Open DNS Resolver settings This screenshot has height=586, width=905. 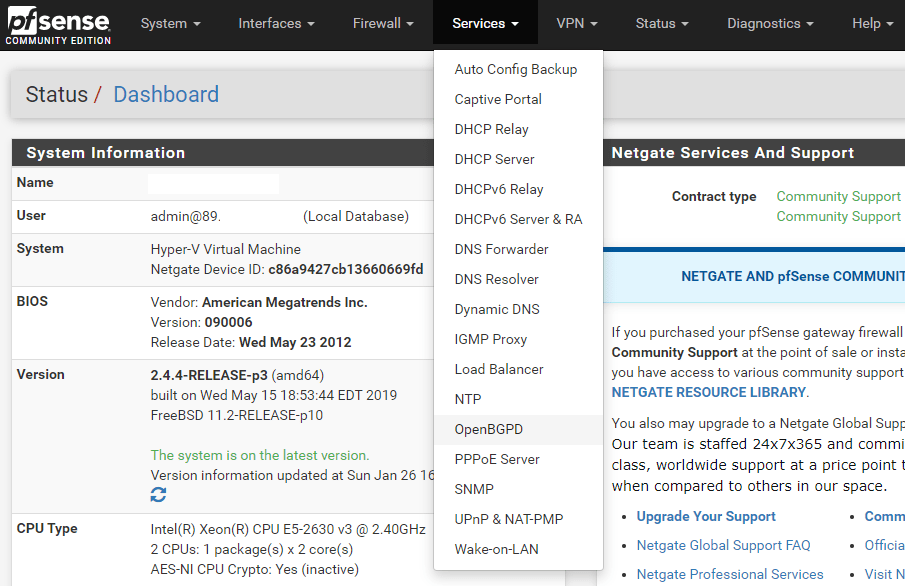(x=518, y=279)
